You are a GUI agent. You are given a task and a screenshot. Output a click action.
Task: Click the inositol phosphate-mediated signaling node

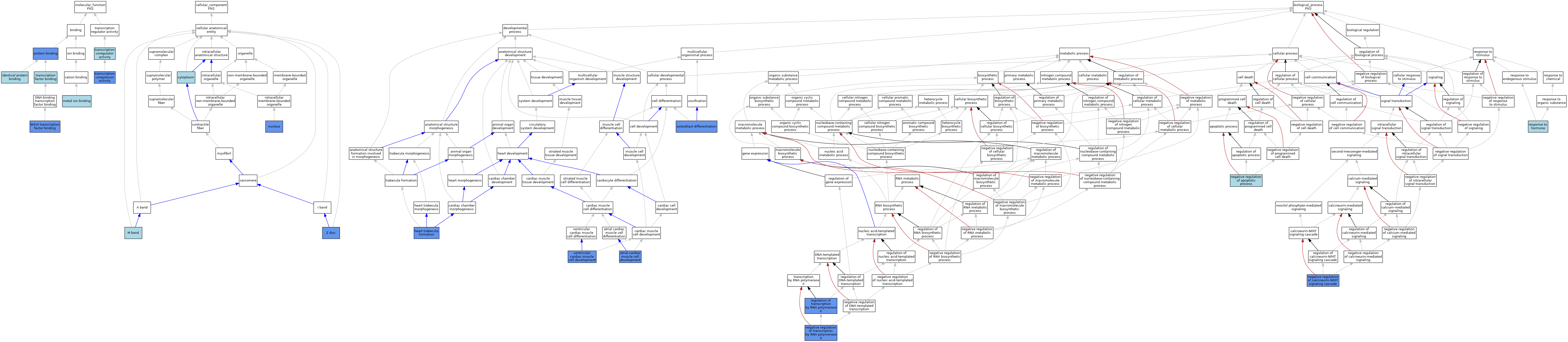[1298, 208]
